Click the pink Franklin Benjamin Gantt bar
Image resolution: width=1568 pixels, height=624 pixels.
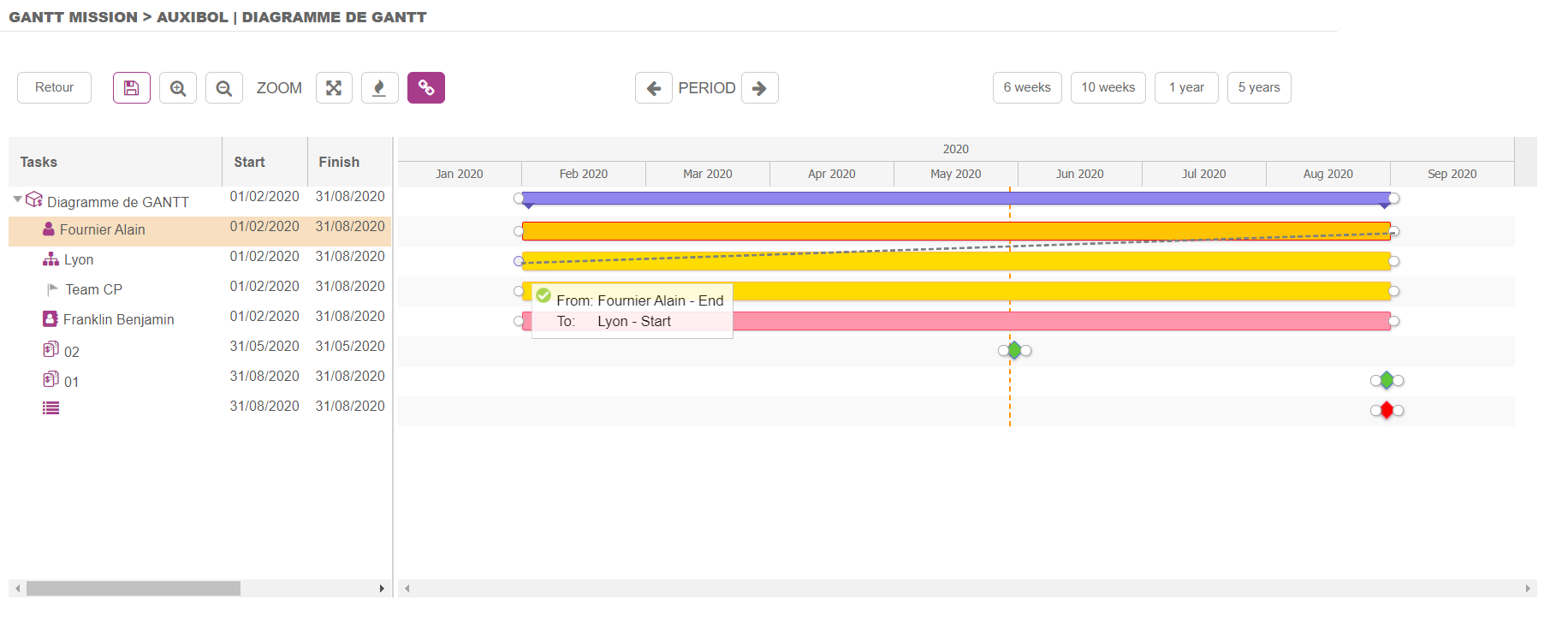pyautogui.click(x=1027, y=322)
